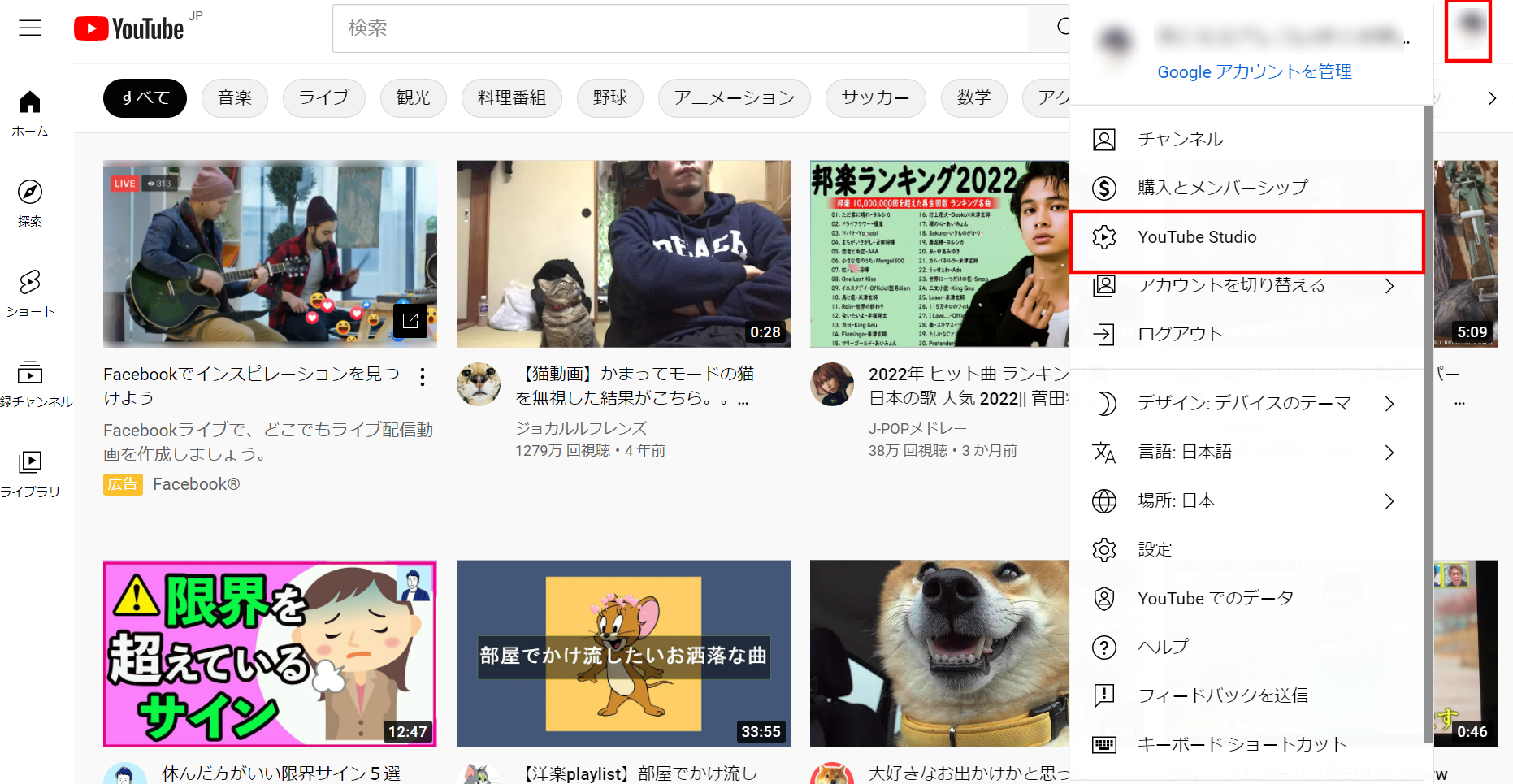Select the 音楽 chip

tap(235, 98)
